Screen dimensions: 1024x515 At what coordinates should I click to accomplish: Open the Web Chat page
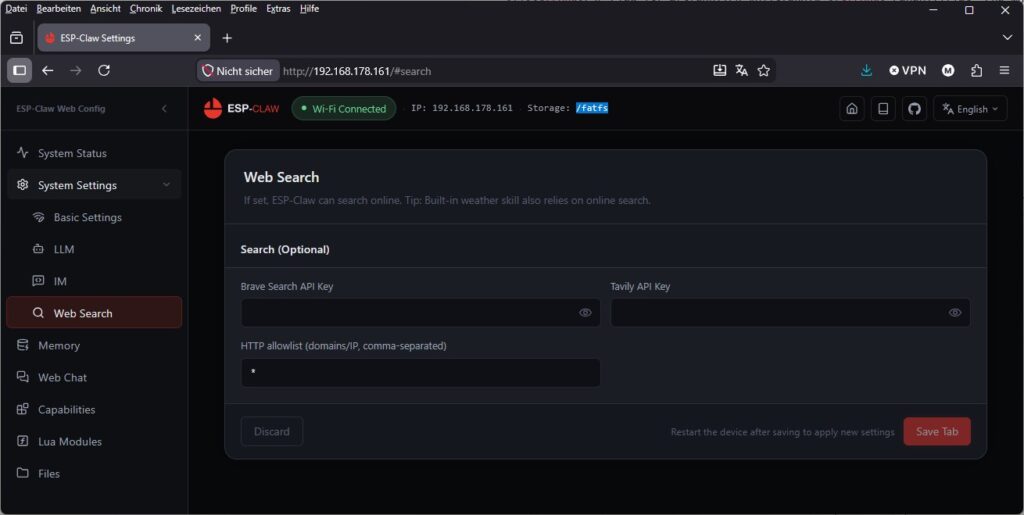click(94, 377)
